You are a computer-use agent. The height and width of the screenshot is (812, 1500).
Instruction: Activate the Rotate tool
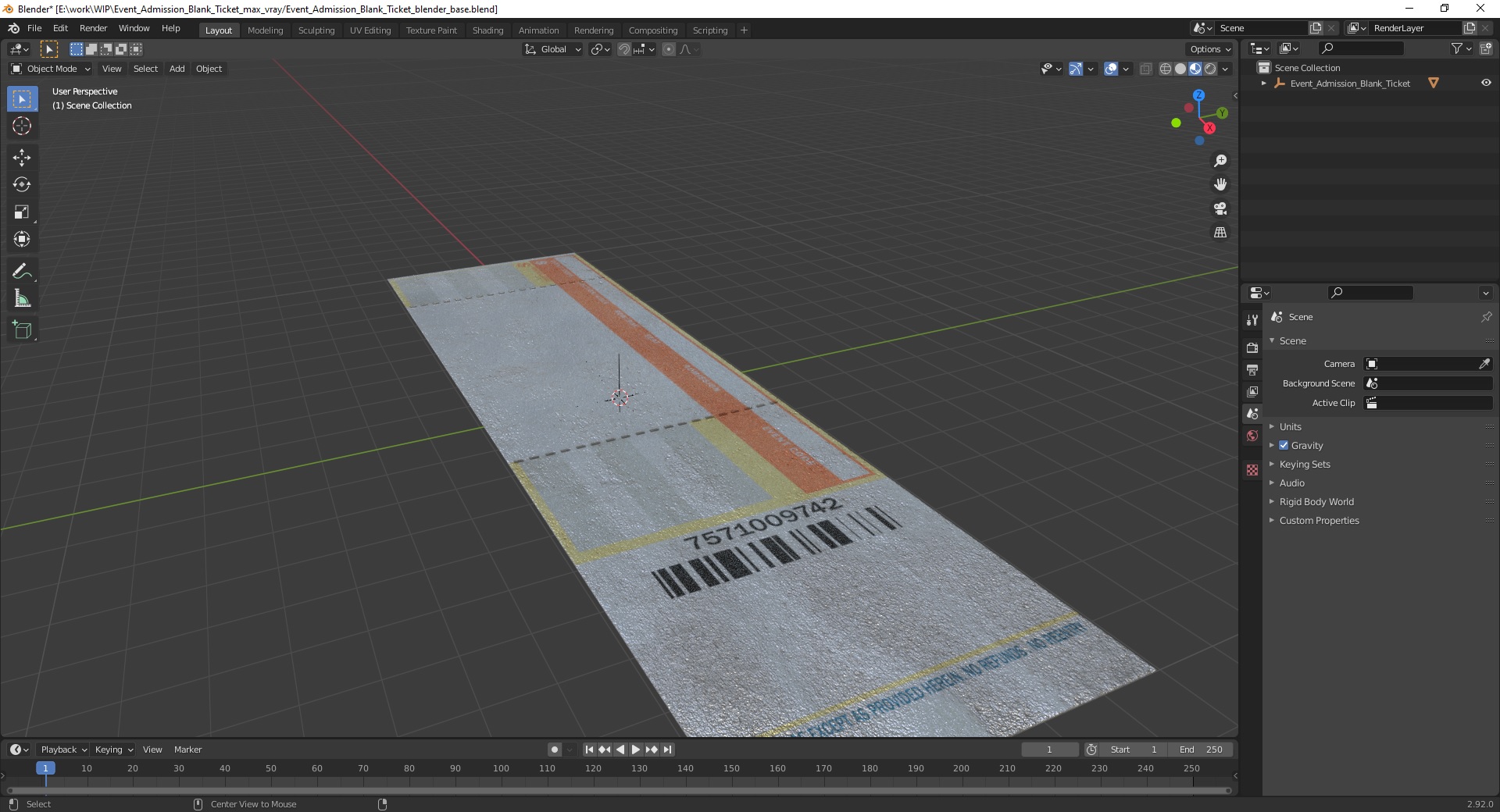tap(22, 184)
